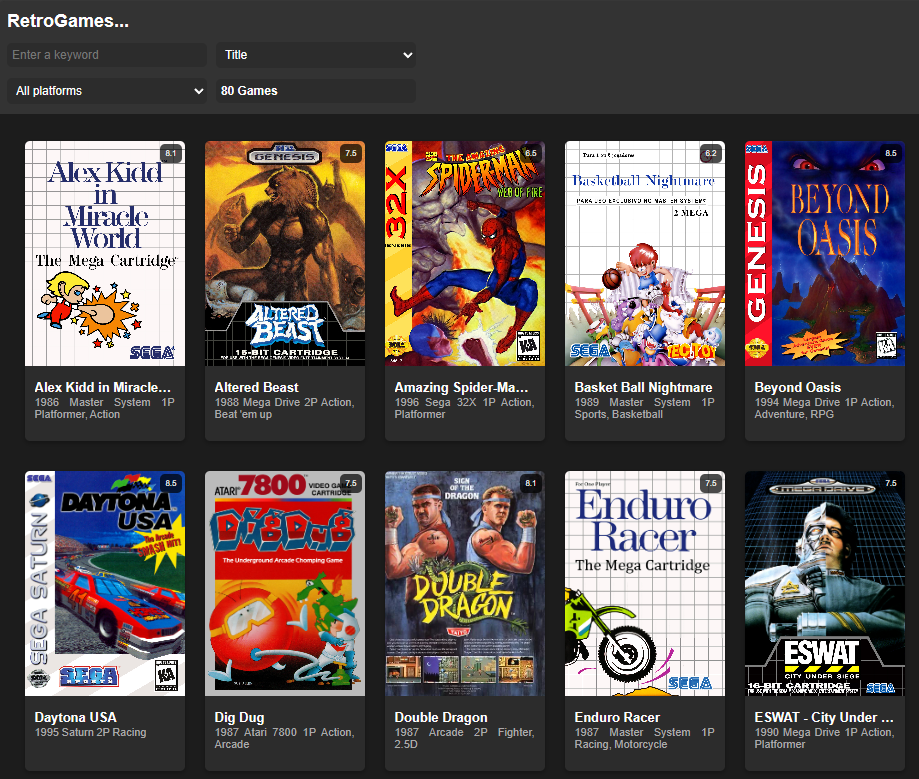Click the Amazing Spider-Man cover art
Screen dimensions: 919x779
464,253
